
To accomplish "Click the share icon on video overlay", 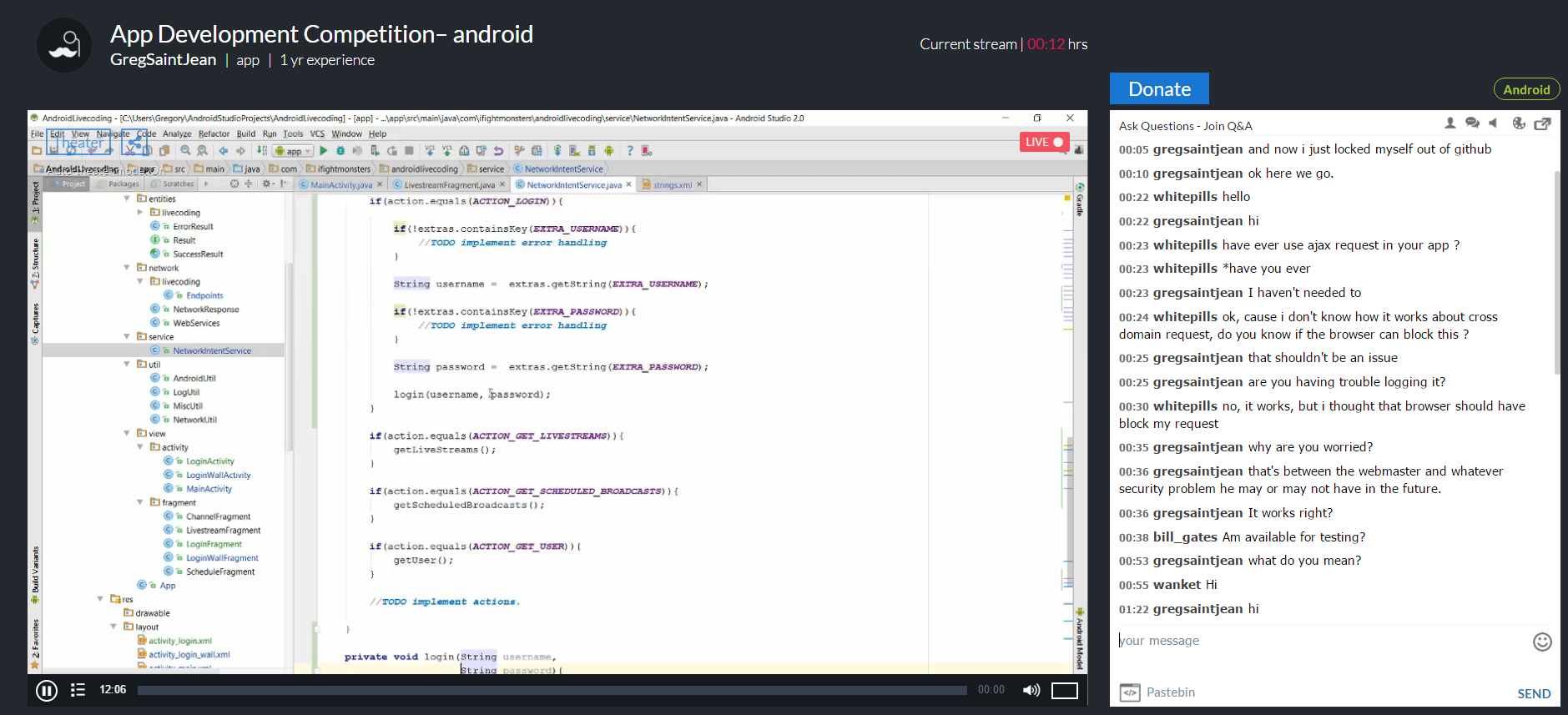I will coord(134,144).
